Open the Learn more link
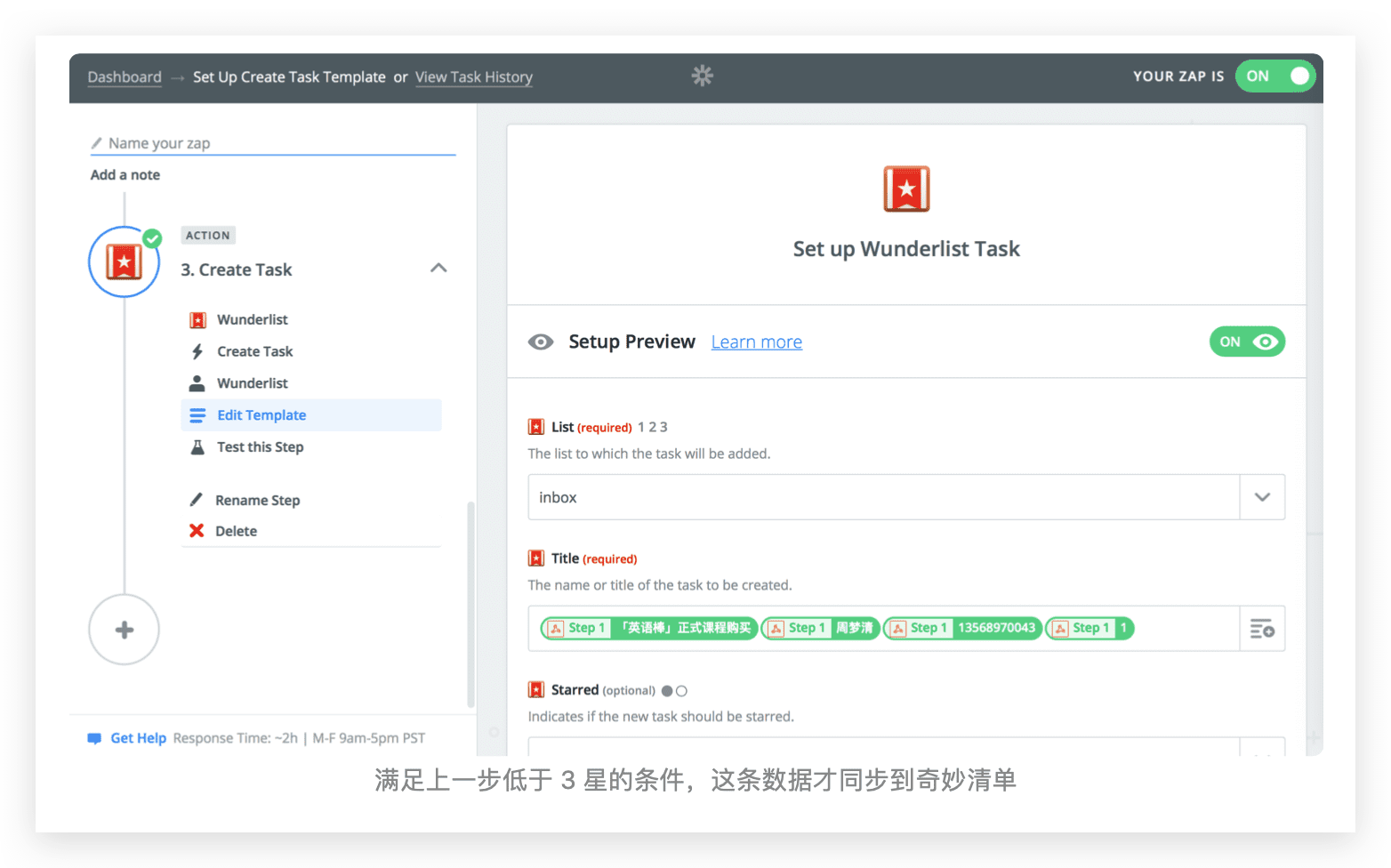1391x868 pixels. [x=757, y=342]
